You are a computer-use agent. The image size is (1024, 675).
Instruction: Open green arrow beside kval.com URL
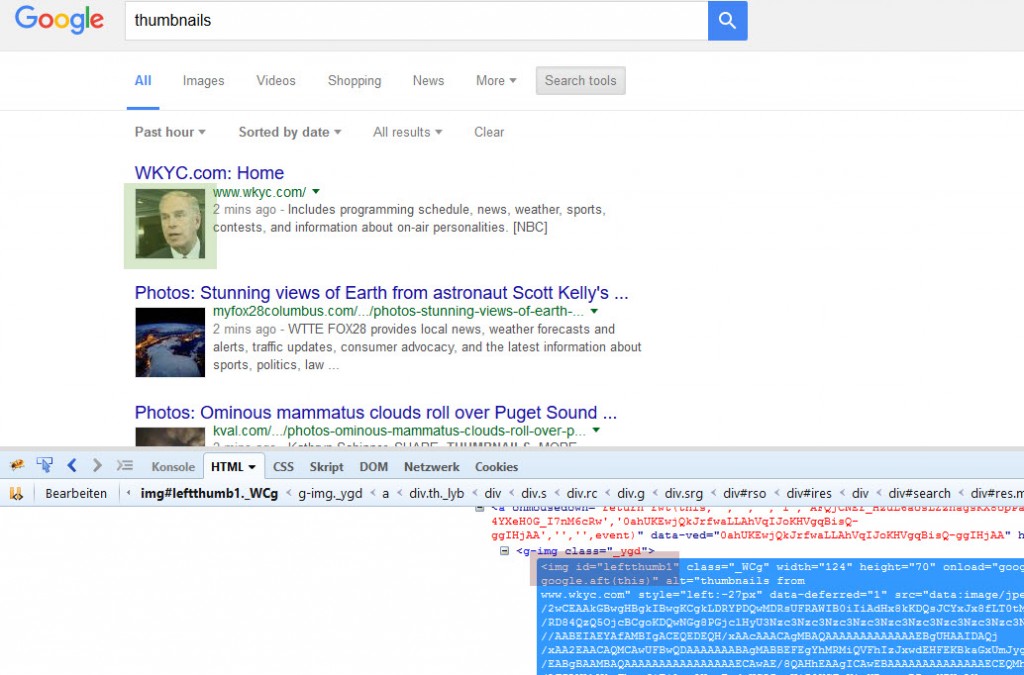tap(596, 431)
